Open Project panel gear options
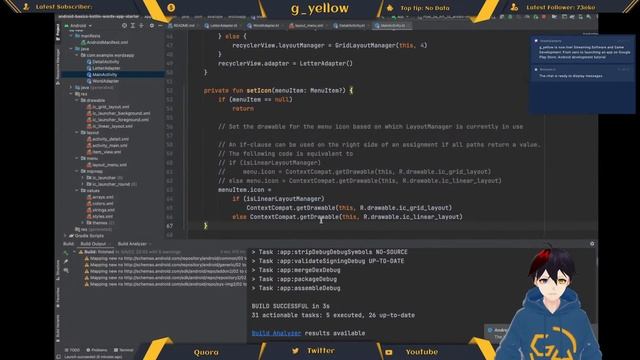The width and height of the screenshot is (640, 360). click(x=152, y=26)
